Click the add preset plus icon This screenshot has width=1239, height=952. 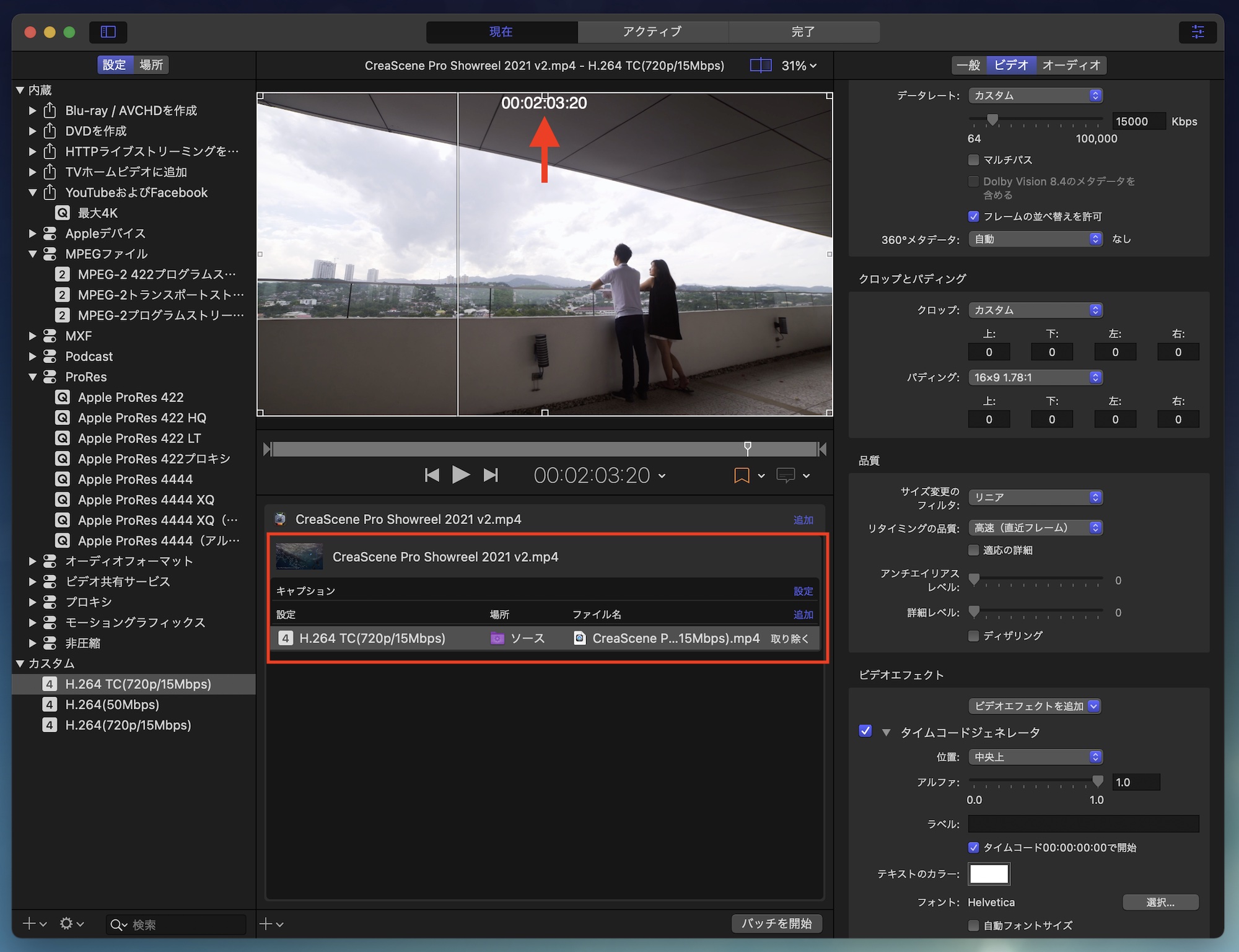(28, 924)
